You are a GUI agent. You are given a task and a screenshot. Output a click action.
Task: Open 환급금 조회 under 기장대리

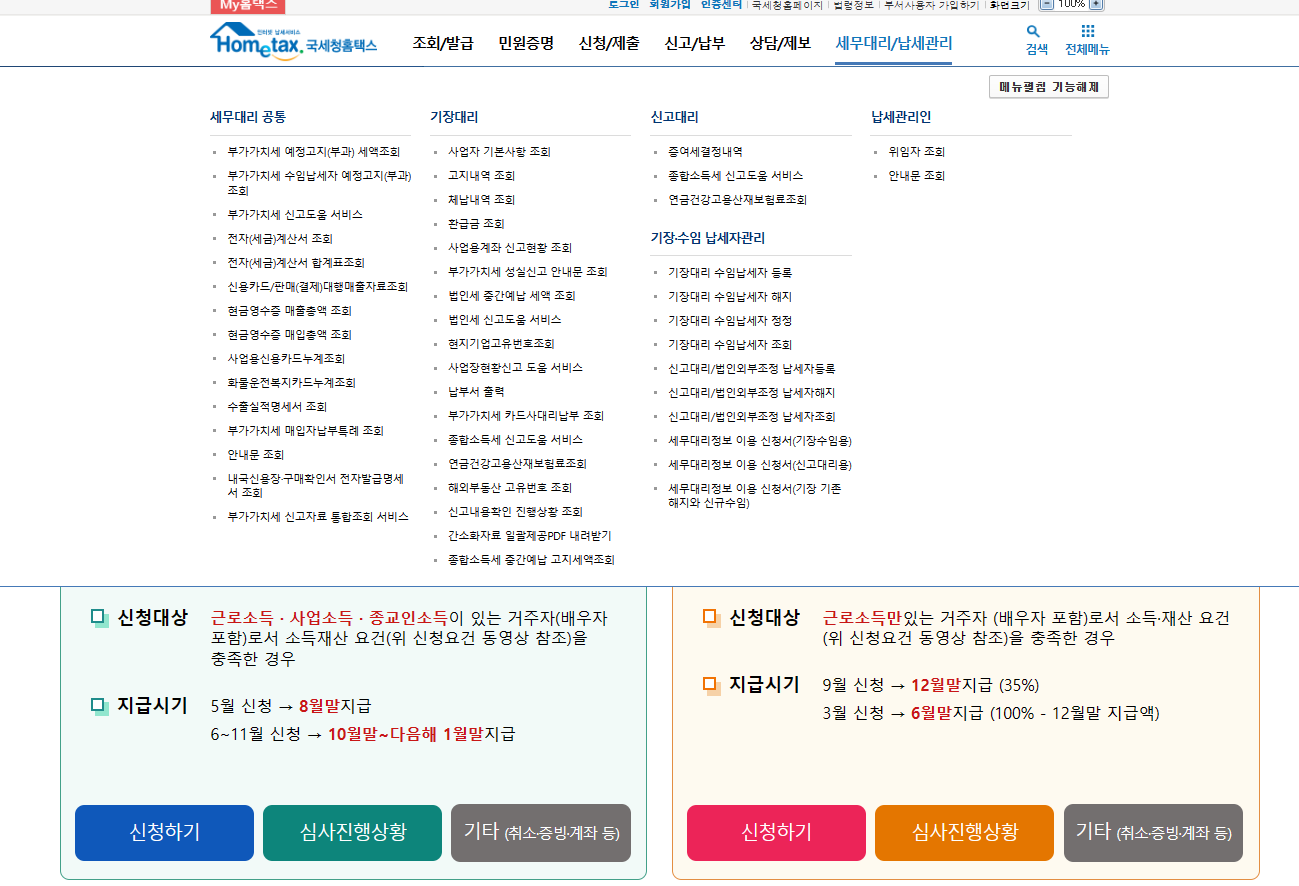click(475, 223)
